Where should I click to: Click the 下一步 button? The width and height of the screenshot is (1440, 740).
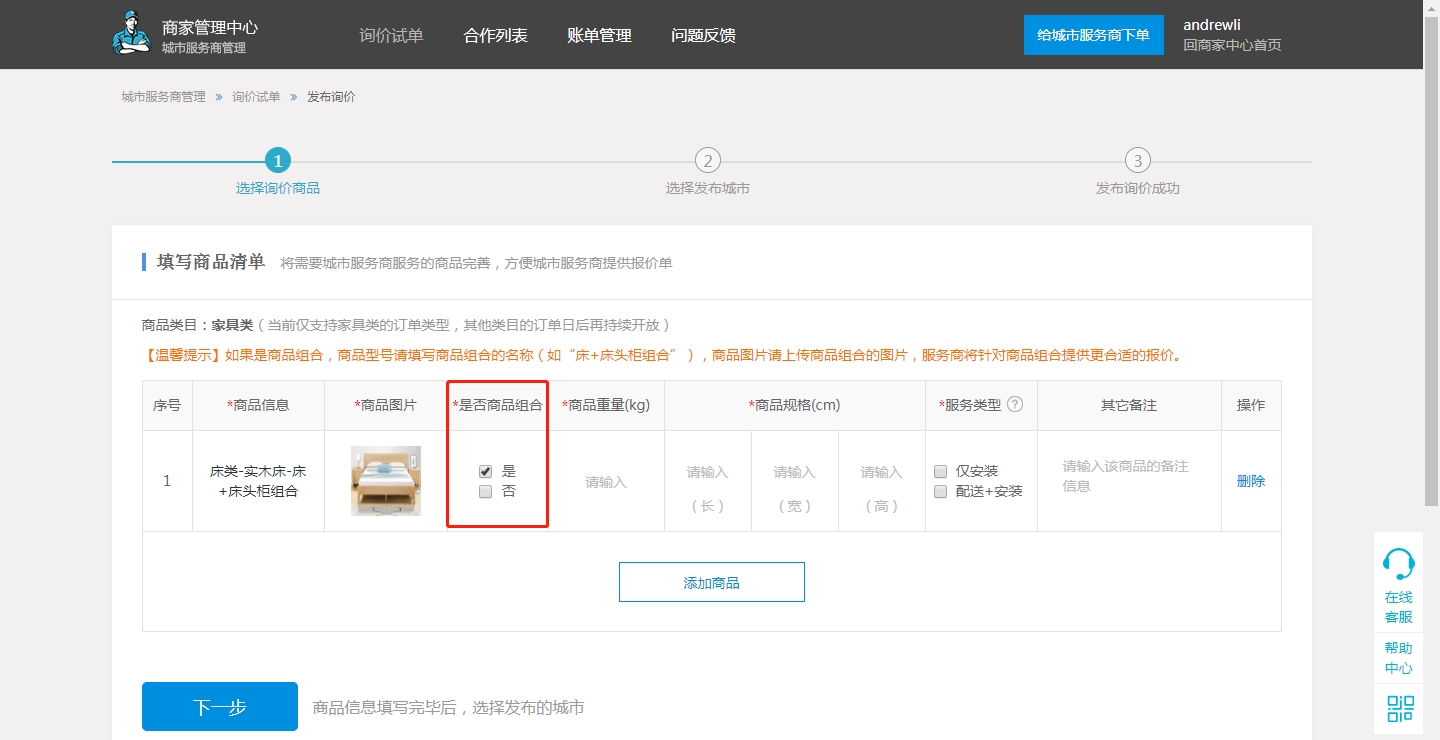pos(220,707)
